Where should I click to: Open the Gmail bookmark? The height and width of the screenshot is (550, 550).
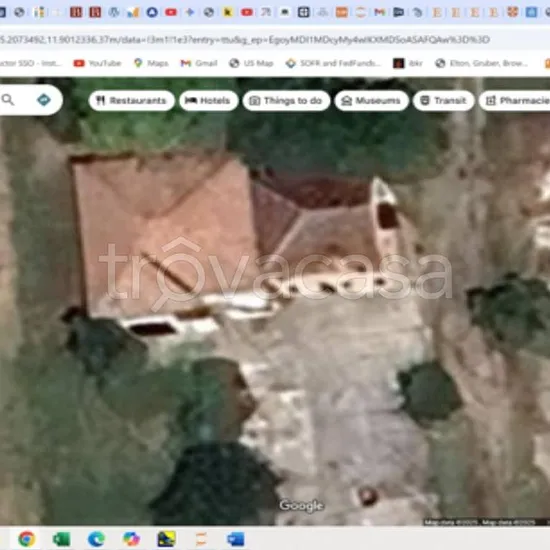tap(199, 63)
